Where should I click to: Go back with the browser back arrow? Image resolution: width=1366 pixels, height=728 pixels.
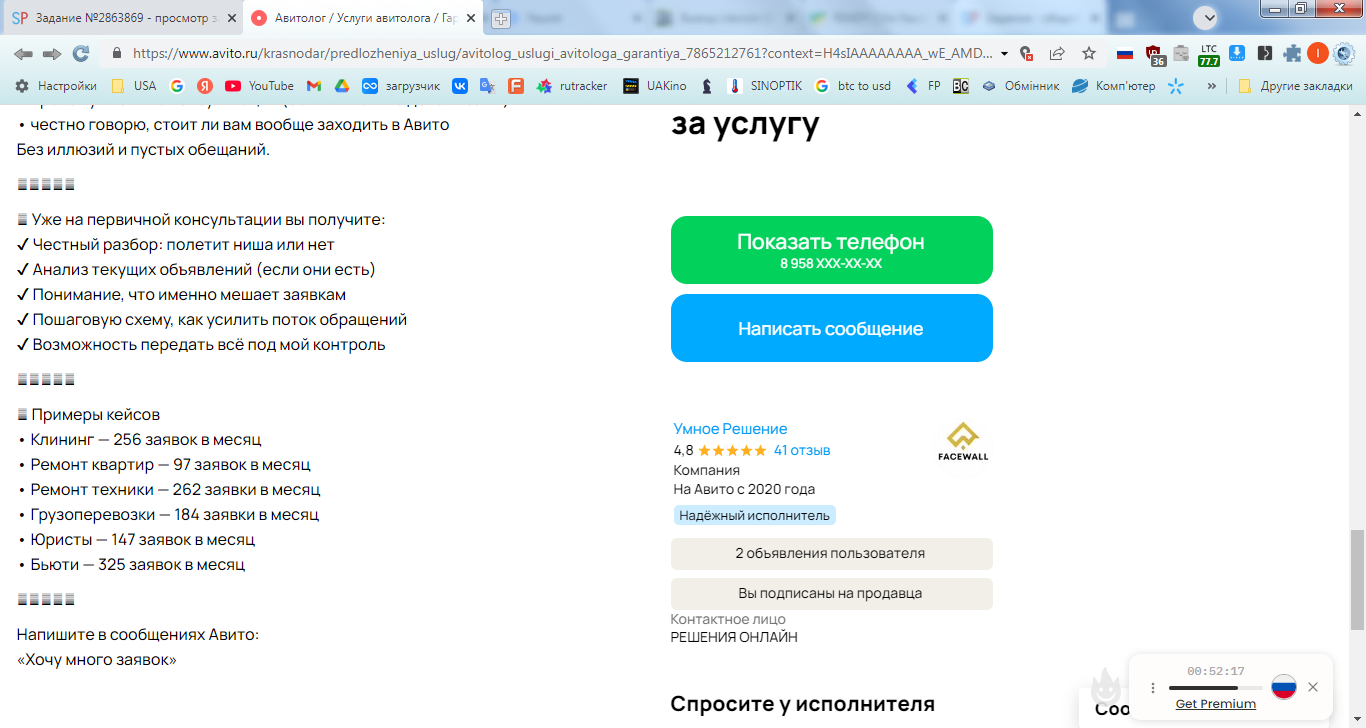(x=22, y=54)
